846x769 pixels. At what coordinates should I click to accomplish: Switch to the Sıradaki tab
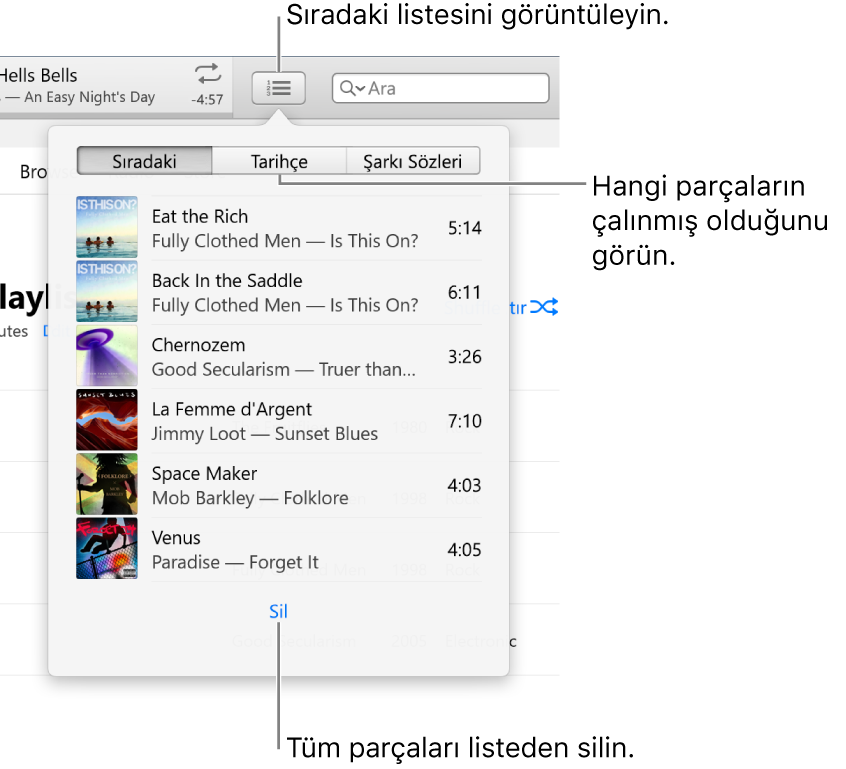pos(145,161)
